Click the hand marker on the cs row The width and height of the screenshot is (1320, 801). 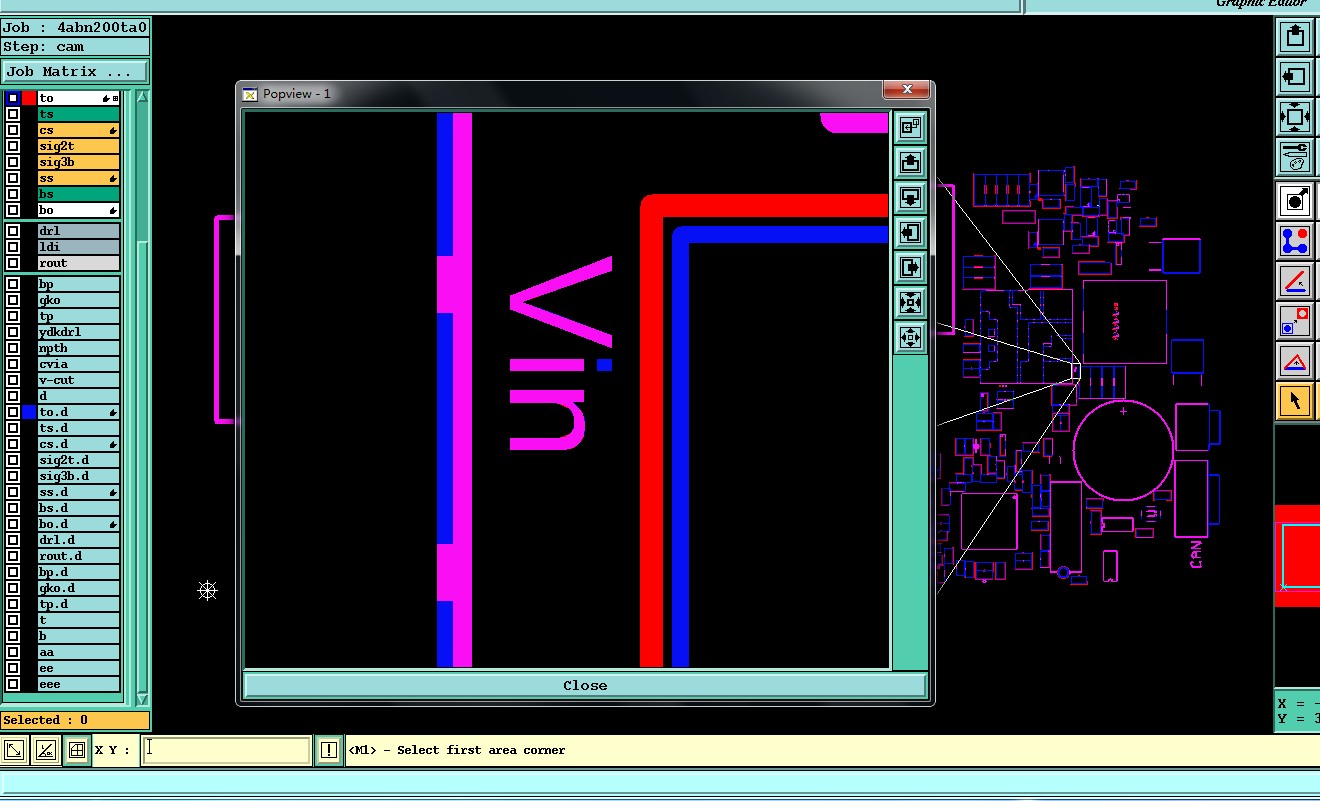click(113, 130)
